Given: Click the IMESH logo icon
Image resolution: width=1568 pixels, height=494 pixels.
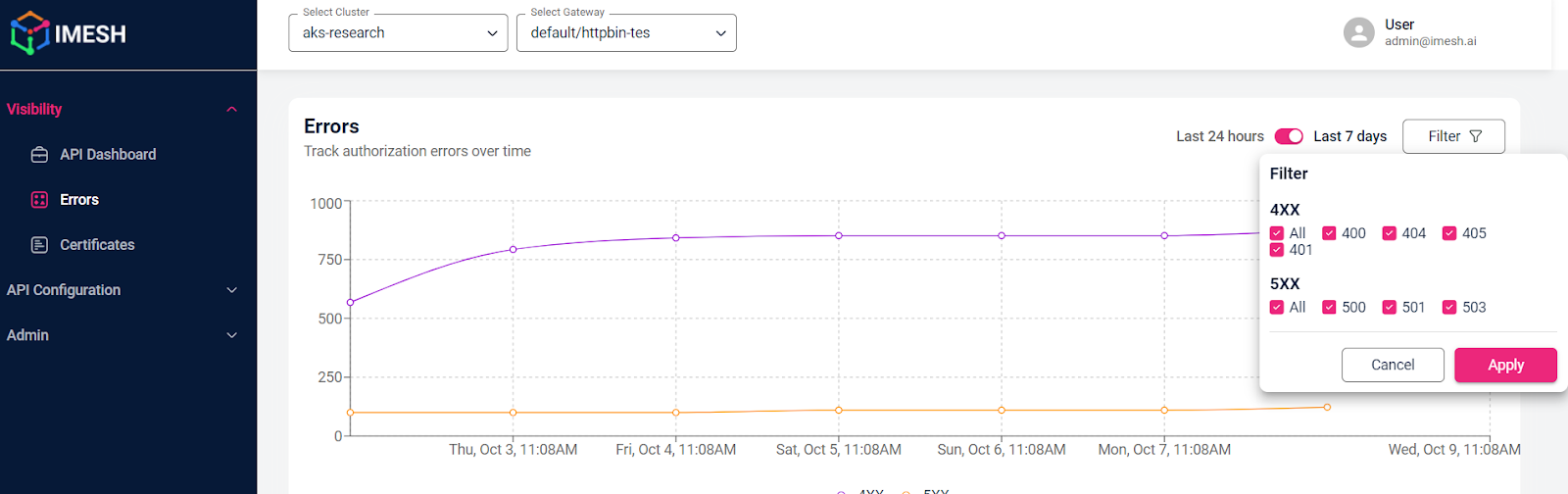Looking at the screenshot, I should (29, 33).
